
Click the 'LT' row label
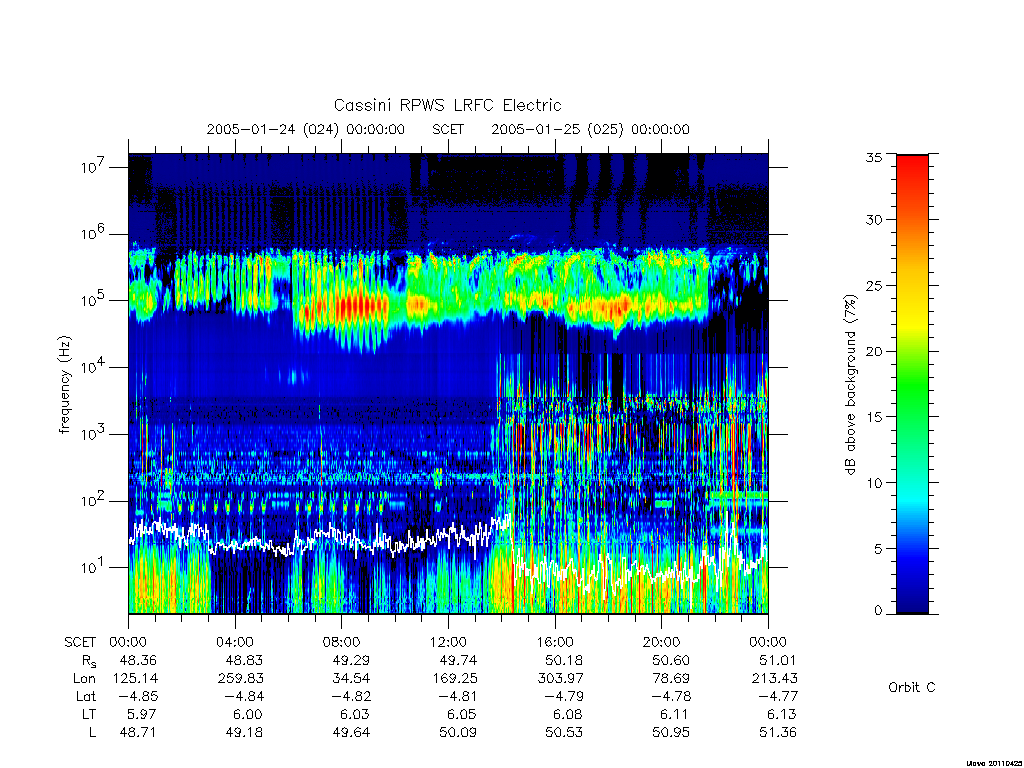tap(89, 714)
